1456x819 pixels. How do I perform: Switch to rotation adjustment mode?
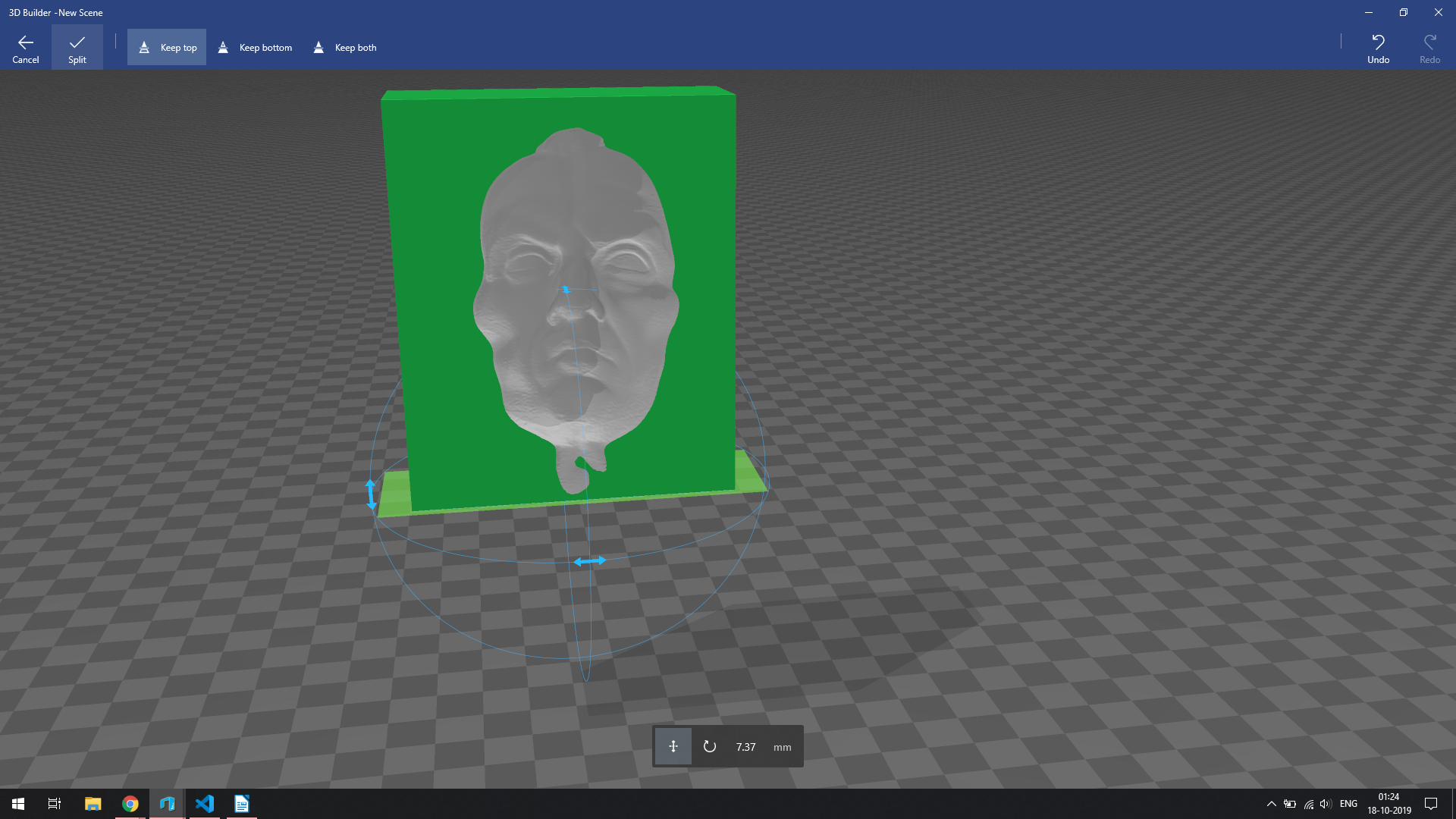(x=709, y=746)
